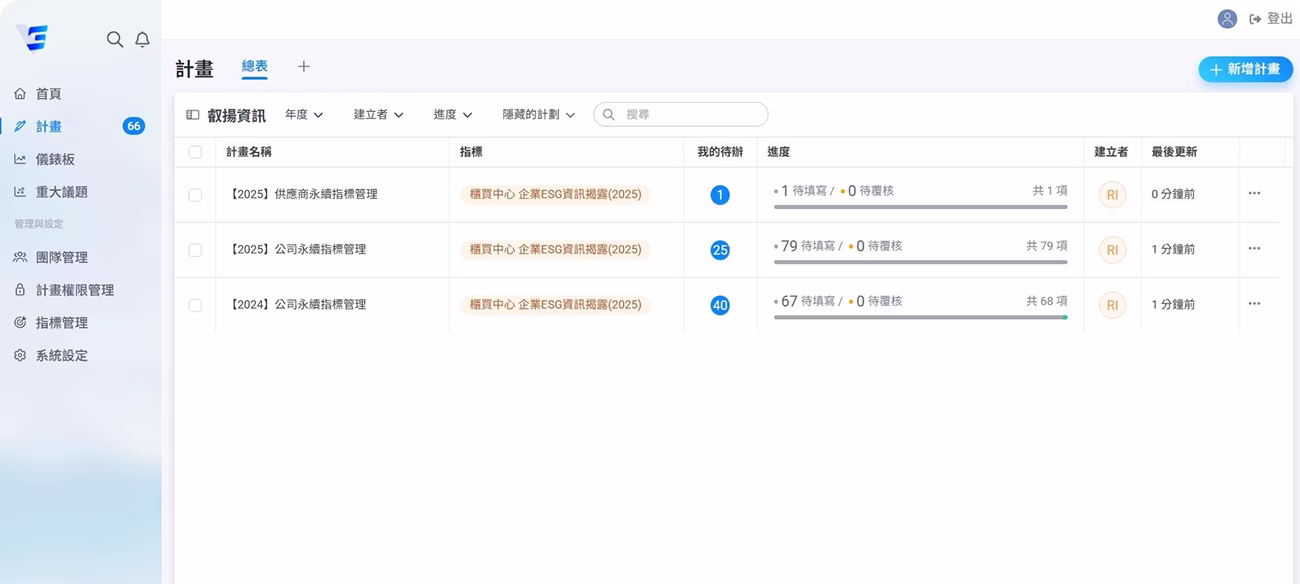Open the 年度 filter dropdown
The width and height of the screenshot is (1300, 584).
pos(303,114)
